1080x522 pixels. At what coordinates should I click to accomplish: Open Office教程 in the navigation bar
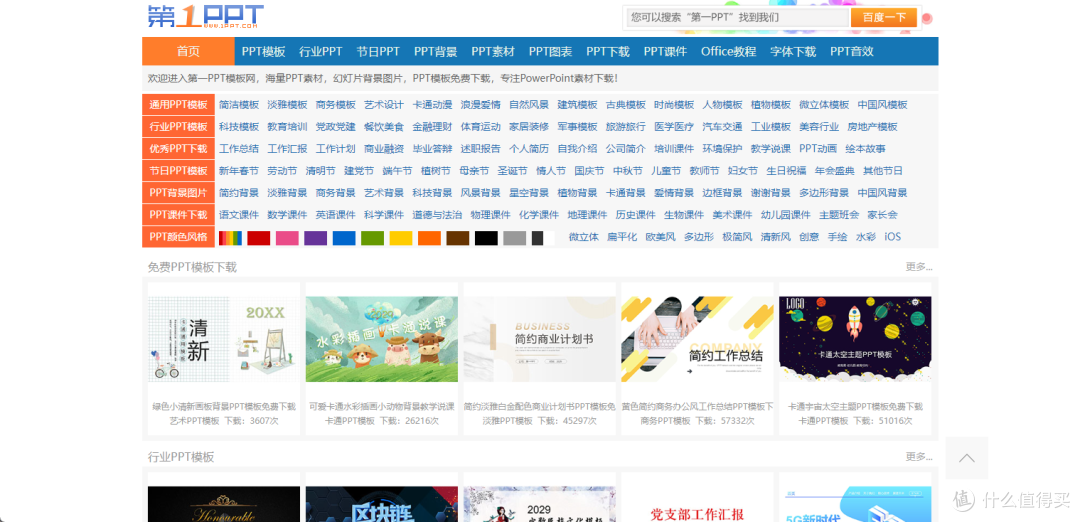point(728,52)
